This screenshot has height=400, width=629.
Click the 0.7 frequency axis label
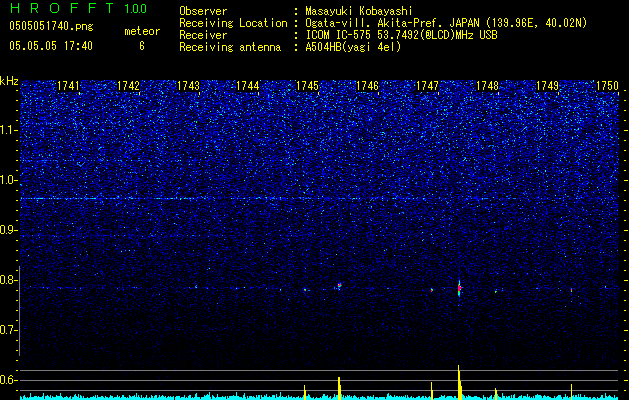[x=9, y=330]
